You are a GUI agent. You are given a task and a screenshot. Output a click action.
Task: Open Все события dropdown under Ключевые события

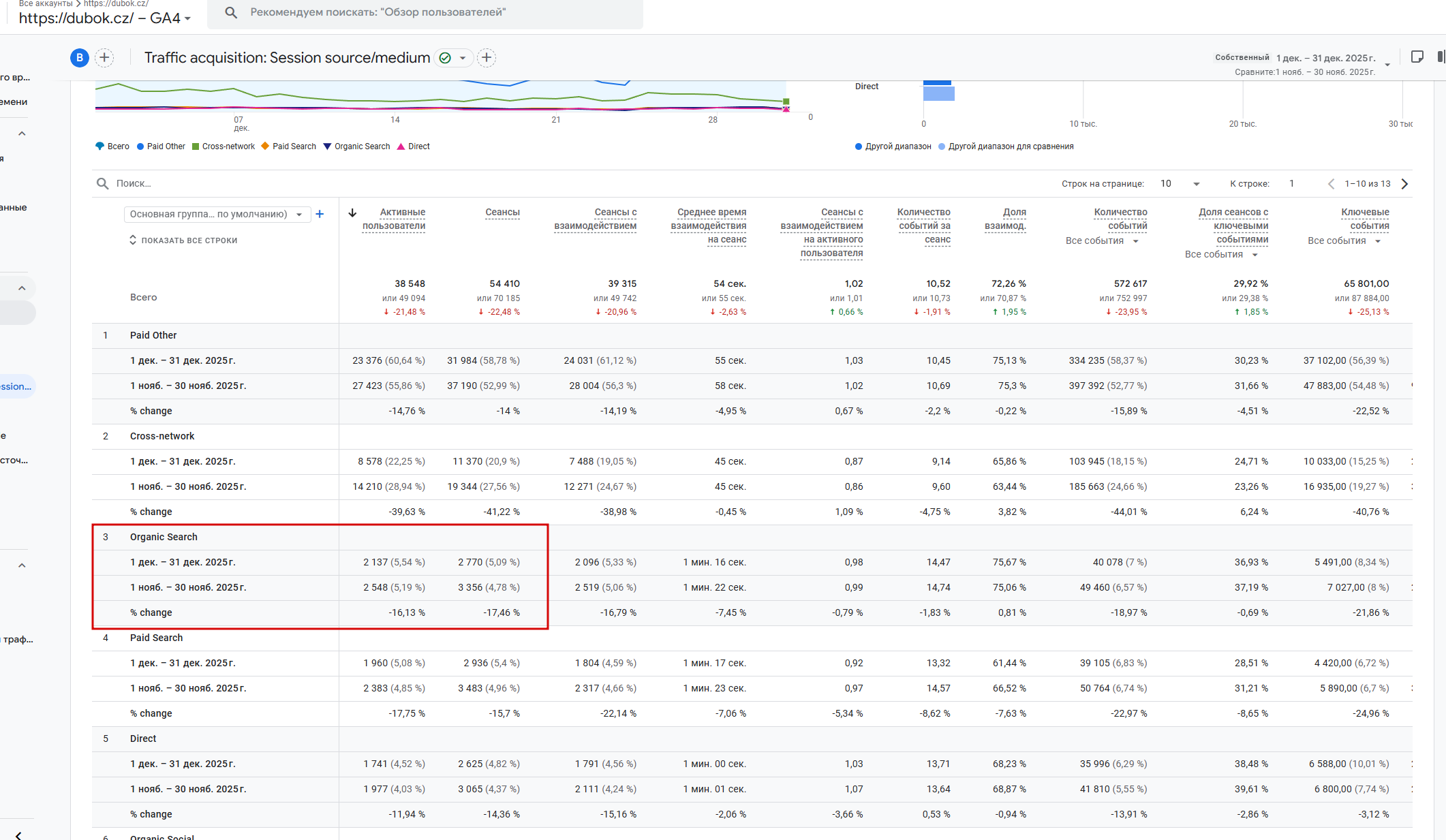point(1344,241)
